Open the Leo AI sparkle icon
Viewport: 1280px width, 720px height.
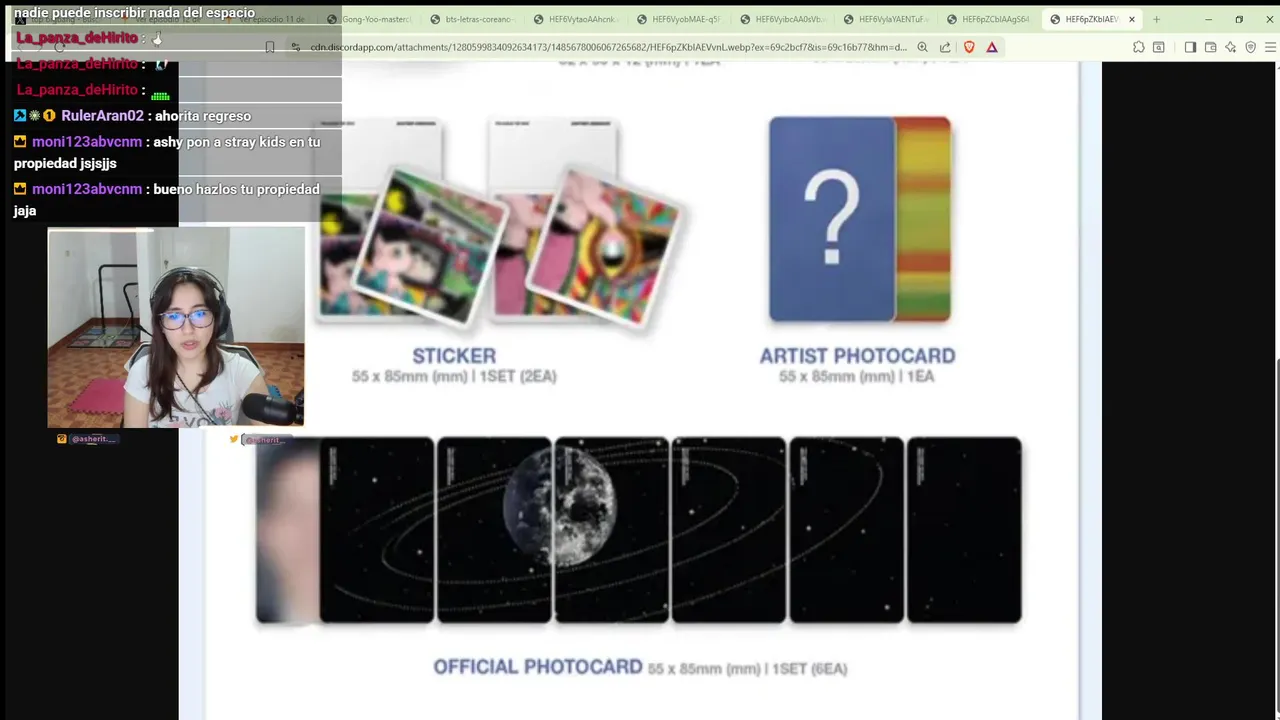pos(1230,47)
